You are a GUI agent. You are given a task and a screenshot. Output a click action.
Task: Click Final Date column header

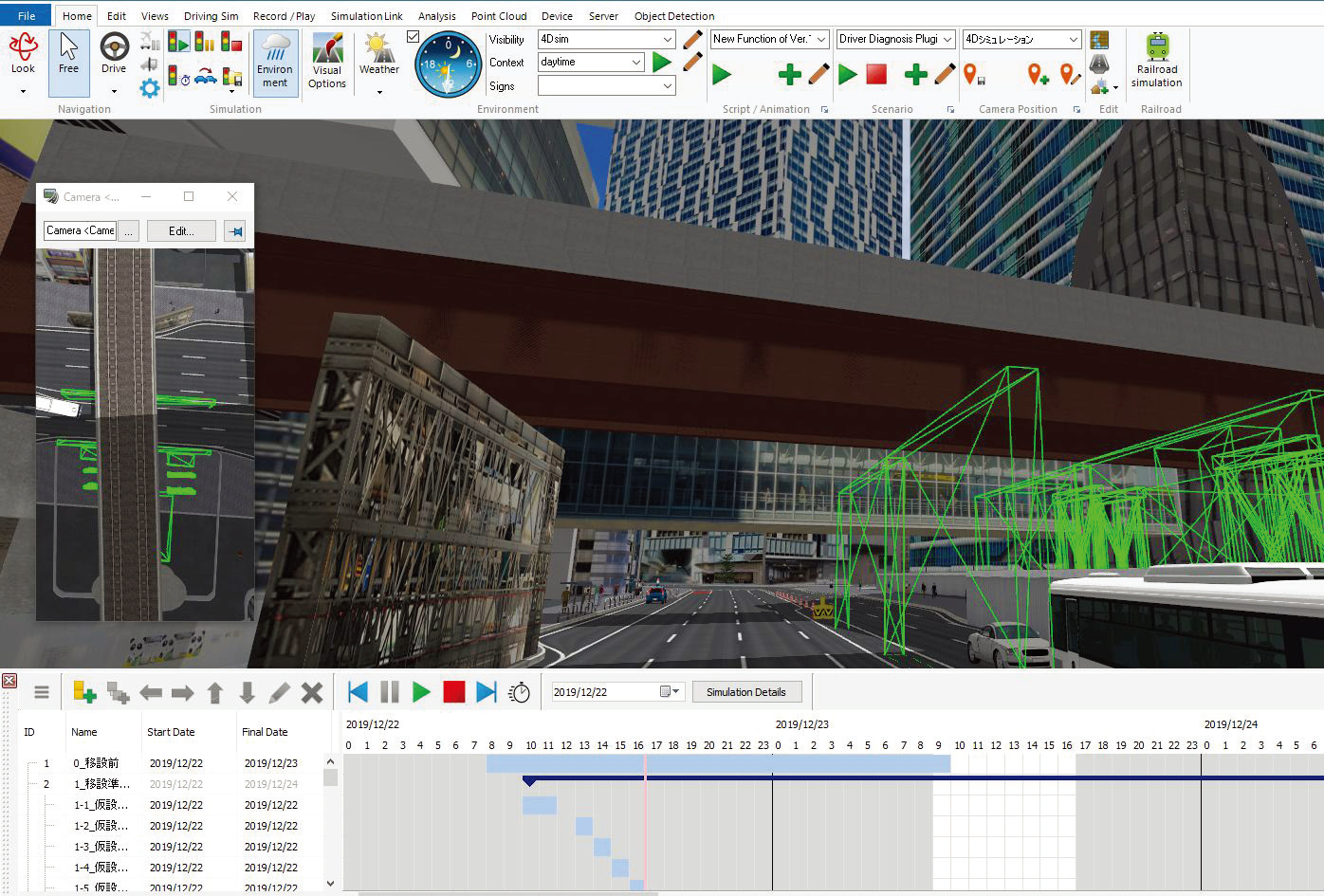265,732
